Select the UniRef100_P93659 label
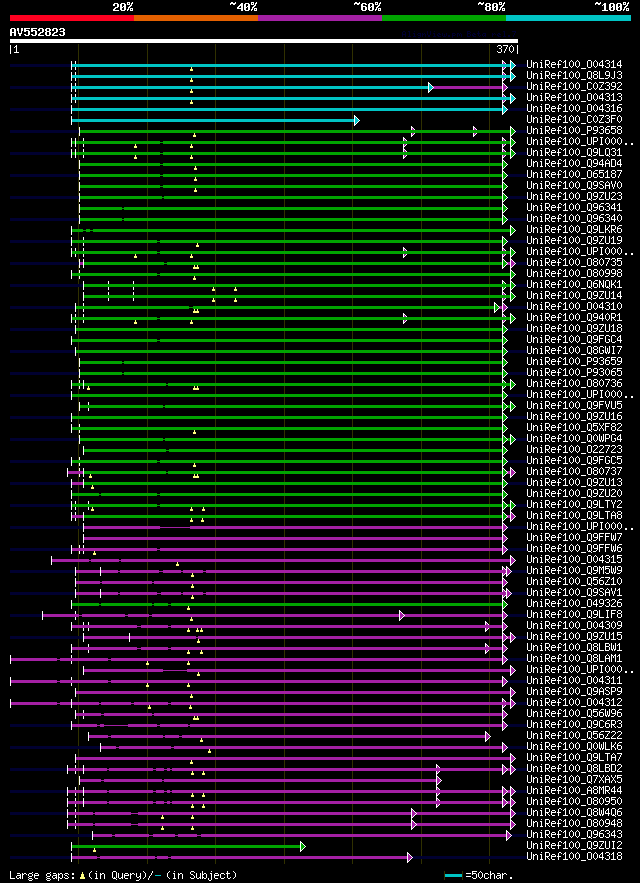640x883 pixels. tap(574, 362)
